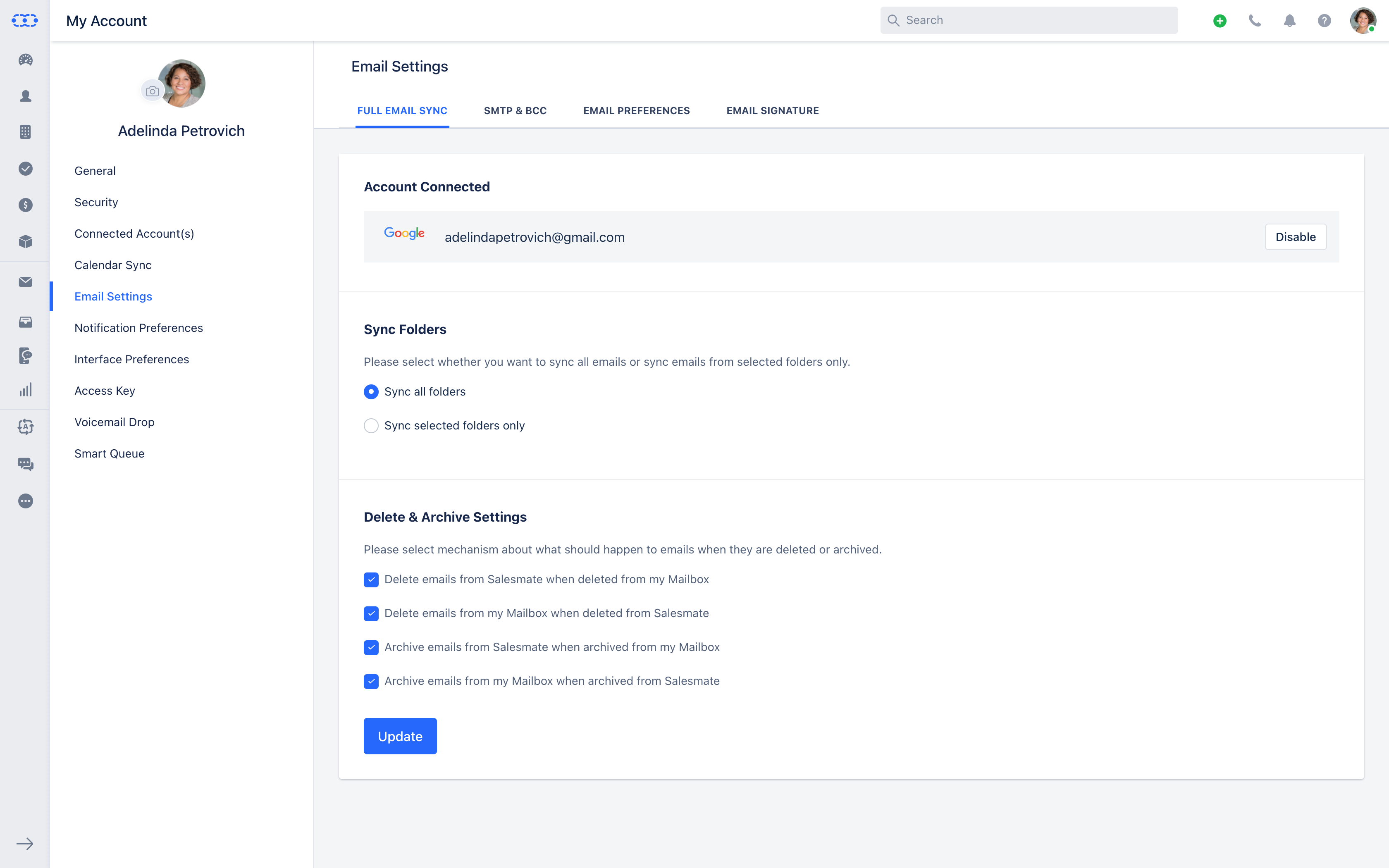The width and height of the screenshot is (1389, 868).
Task: Open the More ellipsis icon in sidebar
Action: (x=25, y=501)
